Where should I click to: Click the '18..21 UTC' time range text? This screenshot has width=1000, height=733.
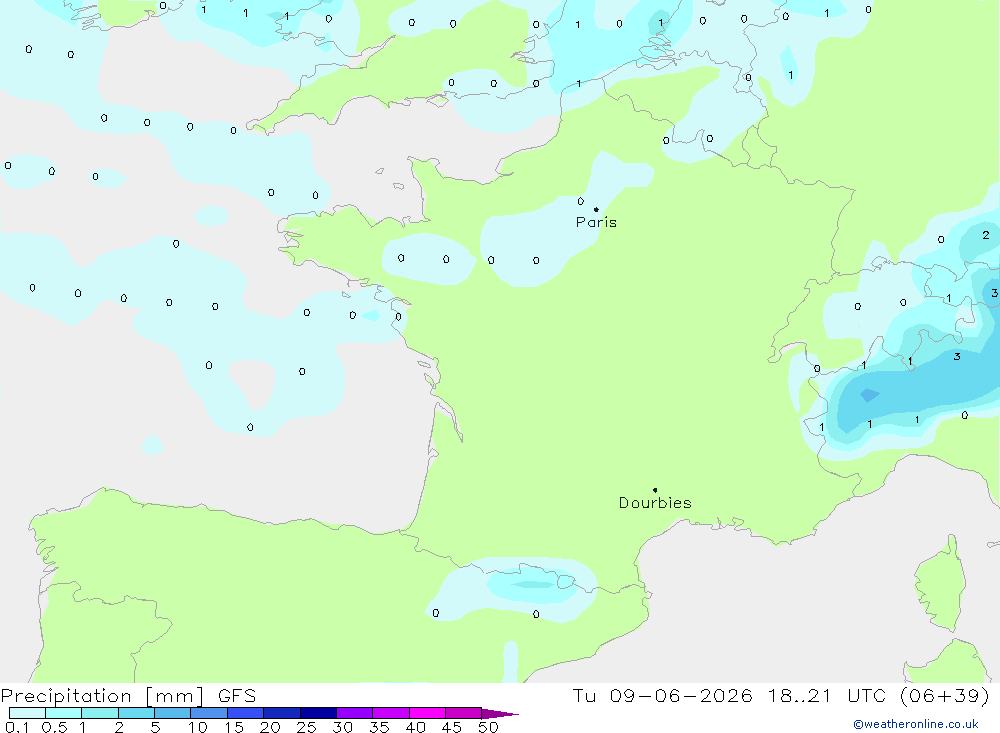pyautogui.click(x=828, y=695)
